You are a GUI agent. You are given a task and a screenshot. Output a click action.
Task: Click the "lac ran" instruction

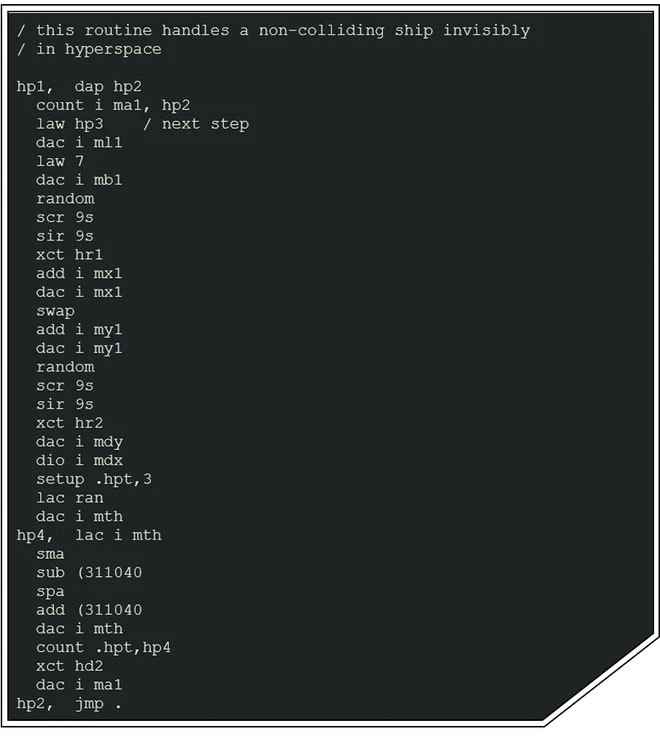click(69, 498)
